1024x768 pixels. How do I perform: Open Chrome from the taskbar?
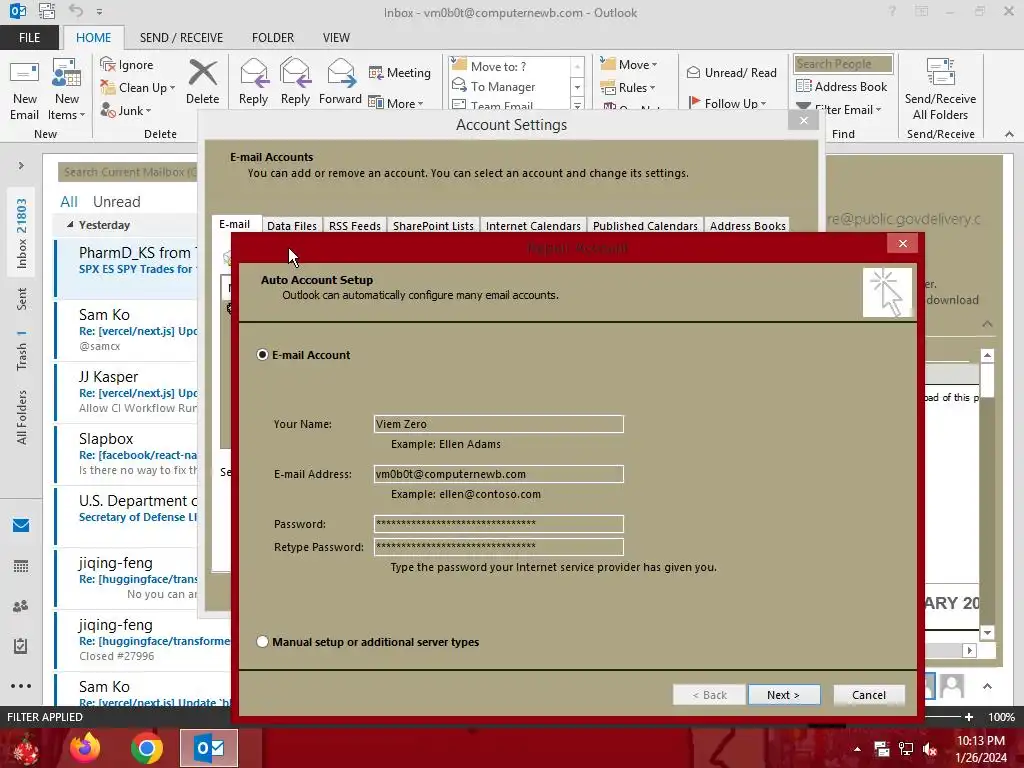pyautogui.click(x=146, y=748)
